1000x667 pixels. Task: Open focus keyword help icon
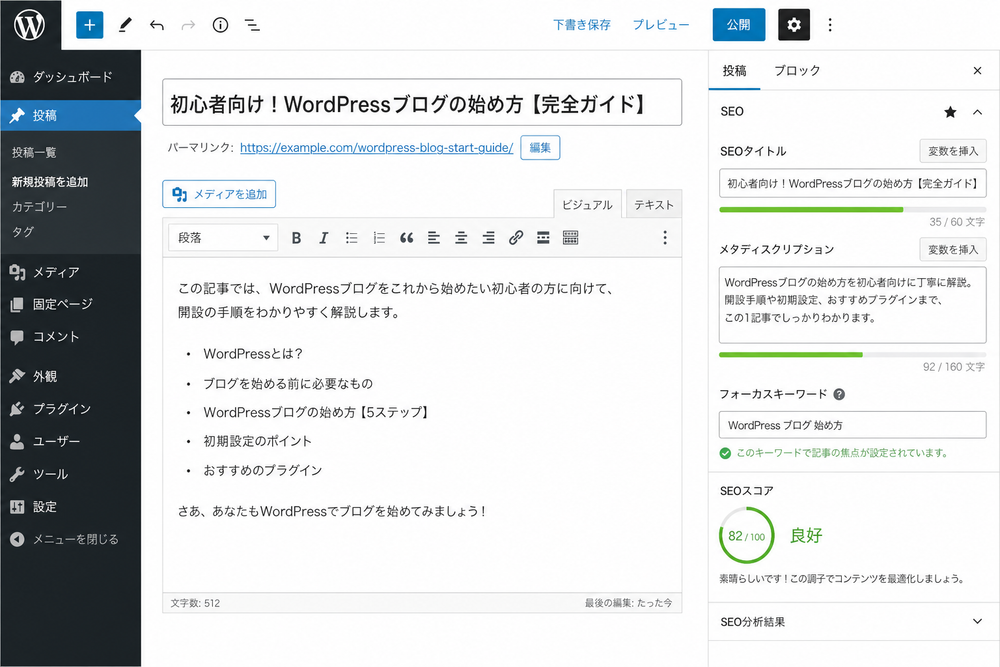(839, 394)
